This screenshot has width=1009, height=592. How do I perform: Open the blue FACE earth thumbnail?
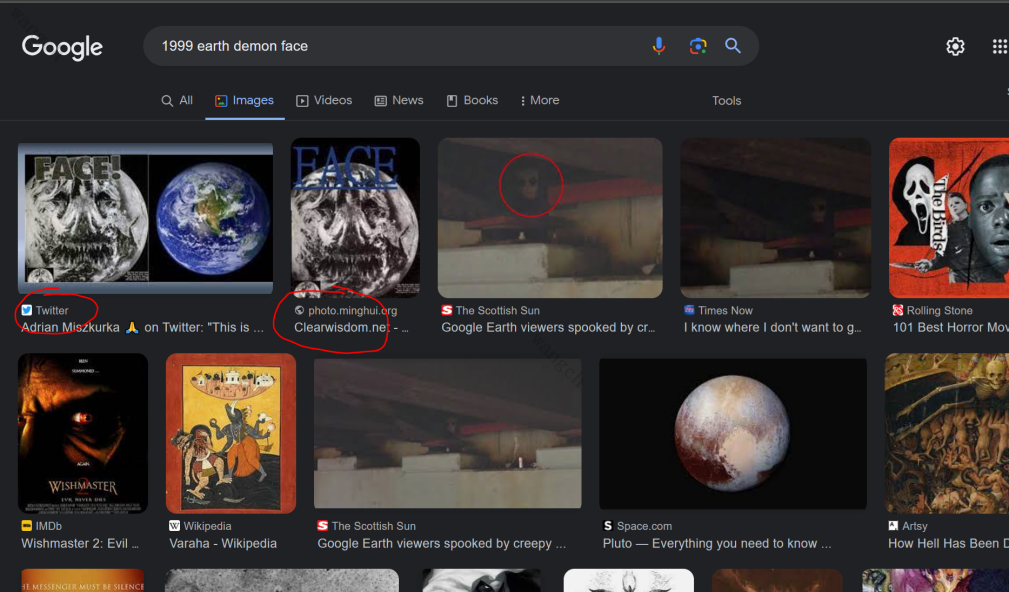355,217
